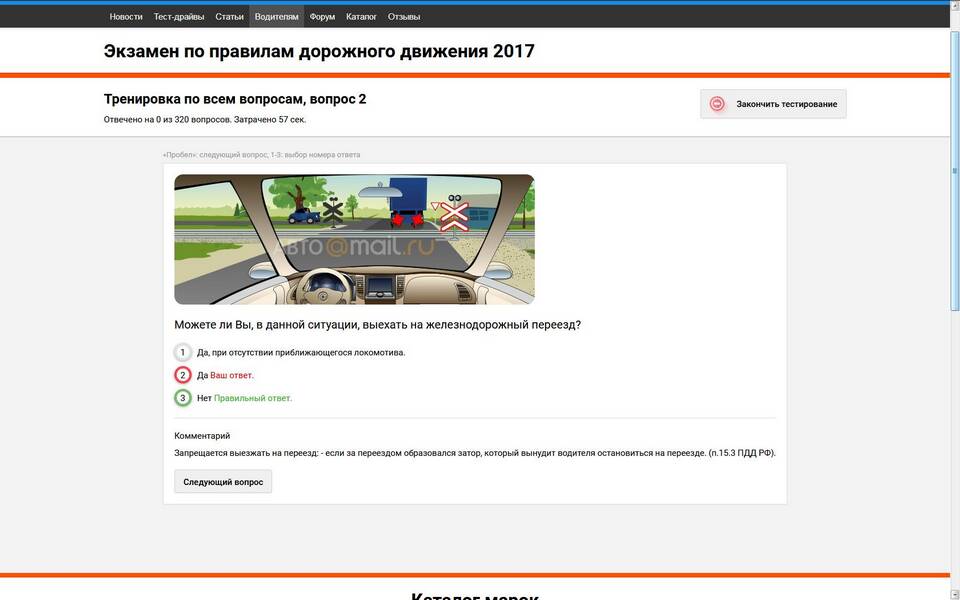Image resolution: width=960 pixels, height=600 pixels.
Task: Click the Закончить тестирование button label
Action: pyautogui.click(x=786, y=104)
